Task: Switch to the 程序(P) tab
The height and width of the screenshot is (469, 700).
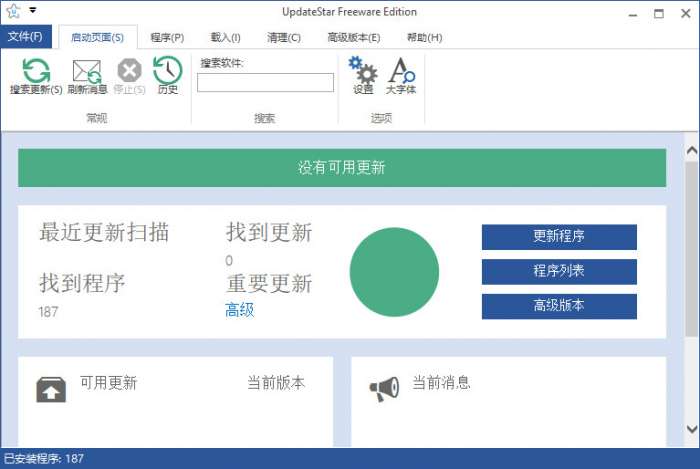Action: coord(167,37)
